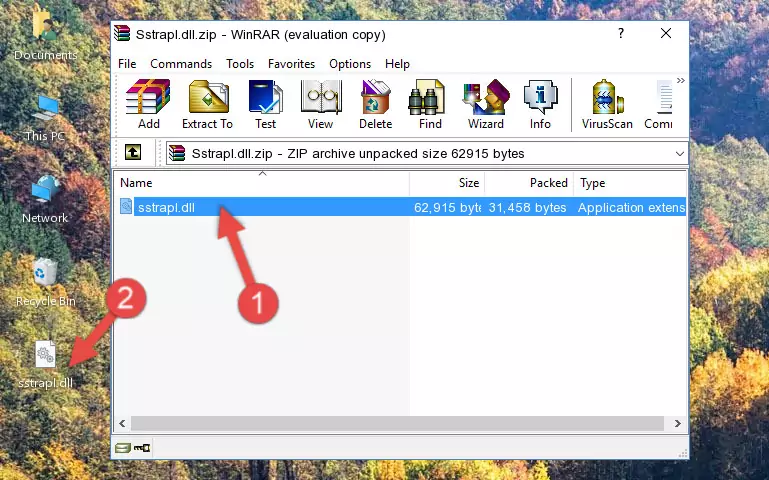Click the 31,458 bytes packed cell
769x480 pixels.
click(527, 207)
